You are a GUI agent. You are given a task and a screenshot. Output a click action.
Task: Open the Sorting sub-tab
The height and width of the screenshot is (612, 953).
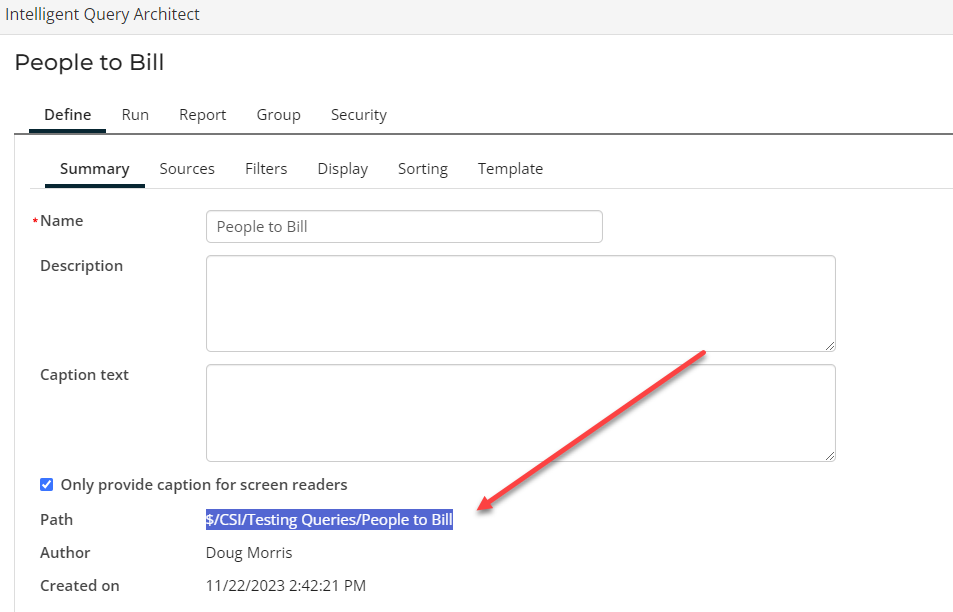(422, 169)
